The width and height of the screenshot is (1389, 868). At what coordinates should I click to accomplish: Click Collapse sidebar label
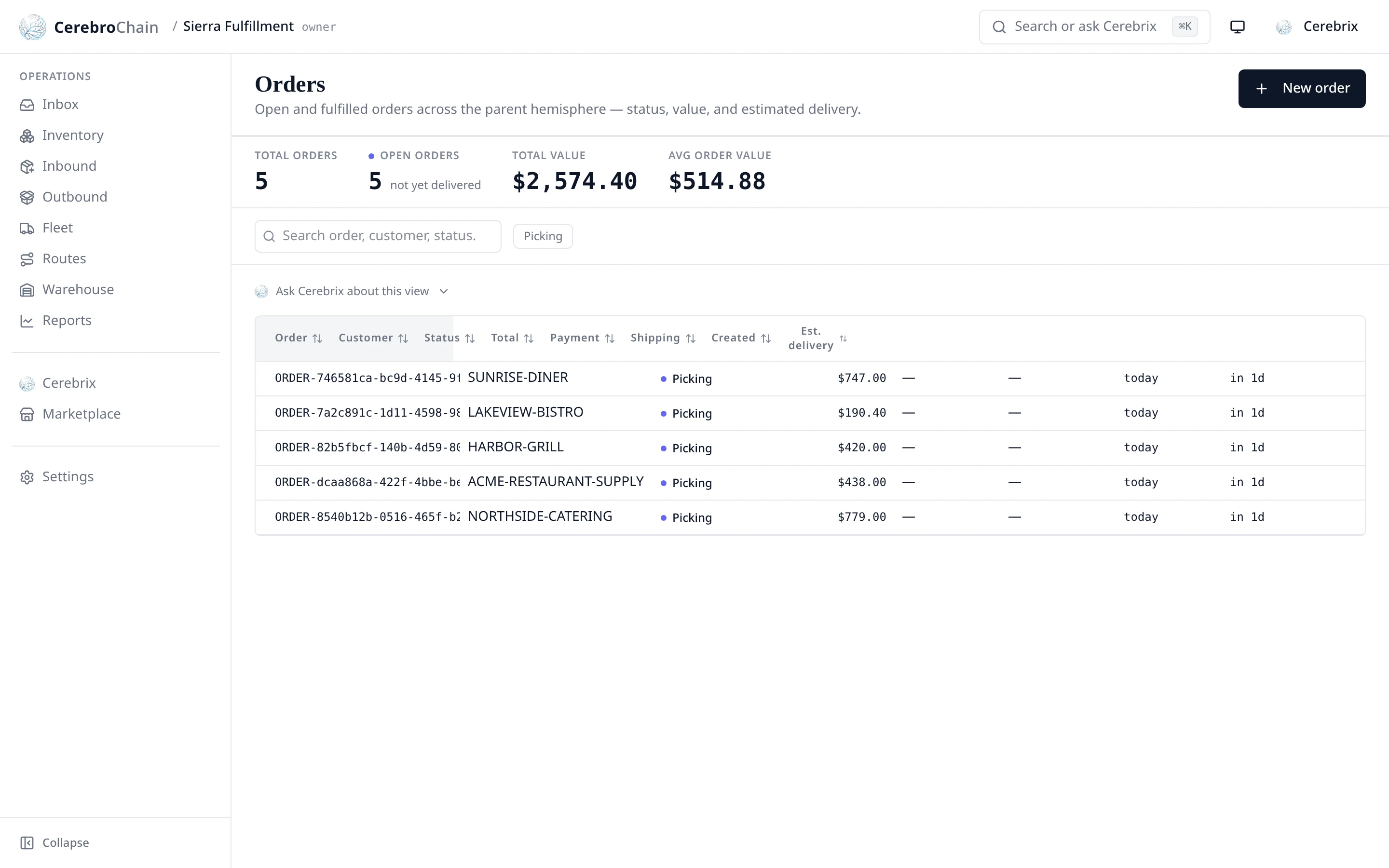click(x=66, y=843)
